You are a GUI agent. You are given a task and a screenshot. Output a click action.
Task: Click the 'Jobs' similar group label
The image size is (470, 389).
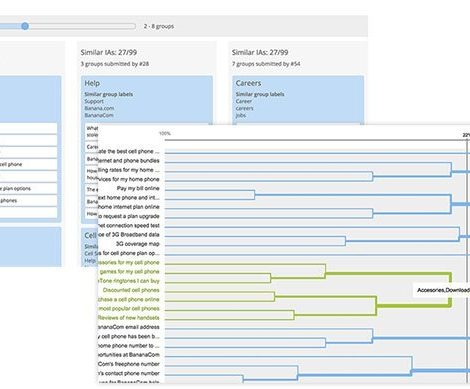(x=241, y=115)
